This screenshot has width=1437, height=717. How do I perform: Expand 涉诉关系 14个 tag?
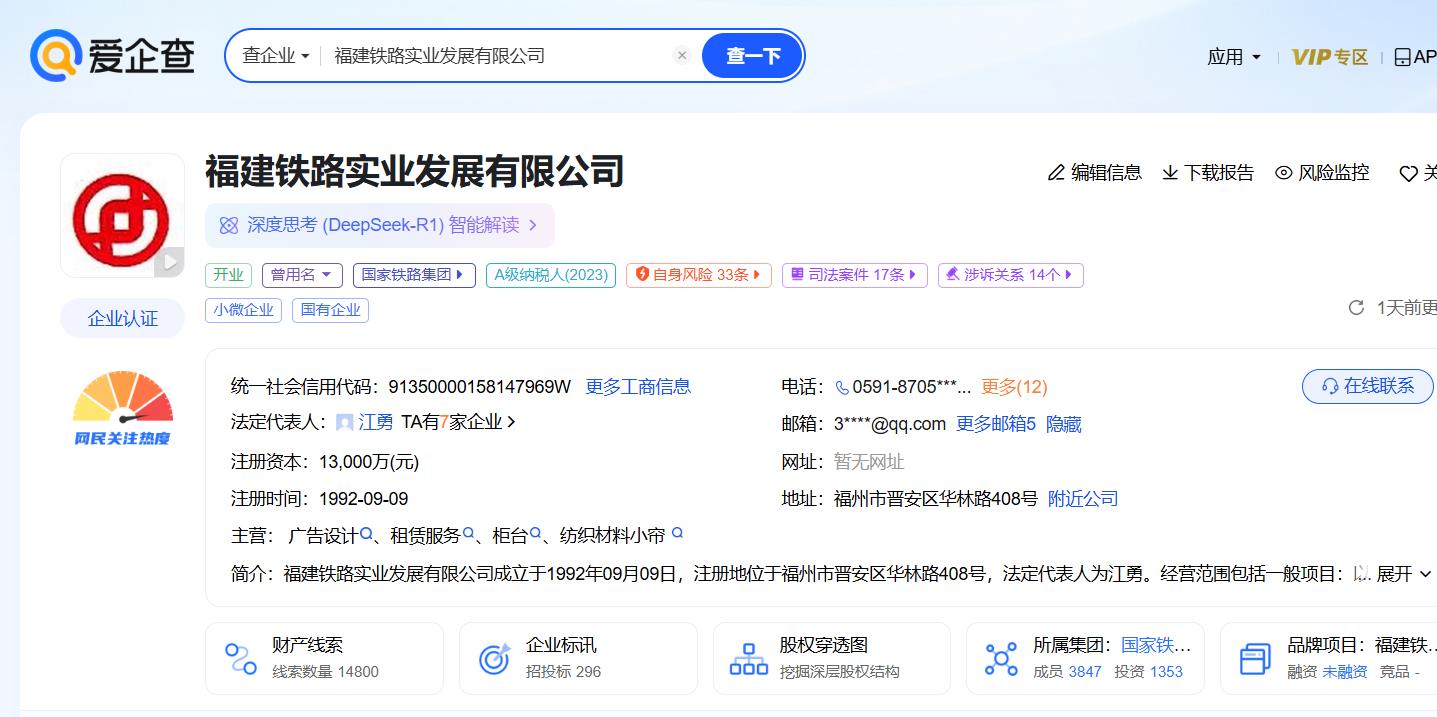pos(1011,275)
